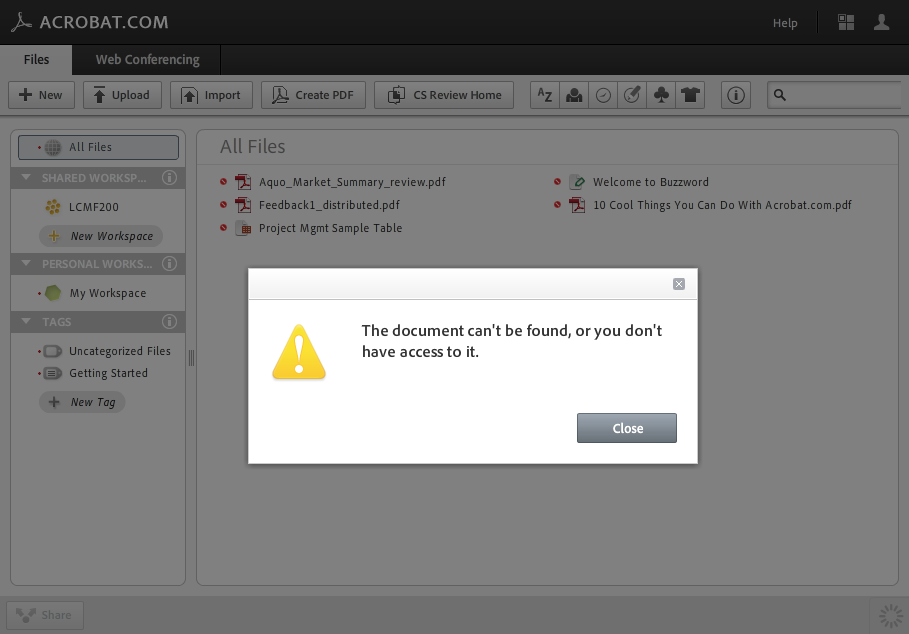Click the Create PDF button
The height and width of the screenshot is (634, 909).
(314, 95)
